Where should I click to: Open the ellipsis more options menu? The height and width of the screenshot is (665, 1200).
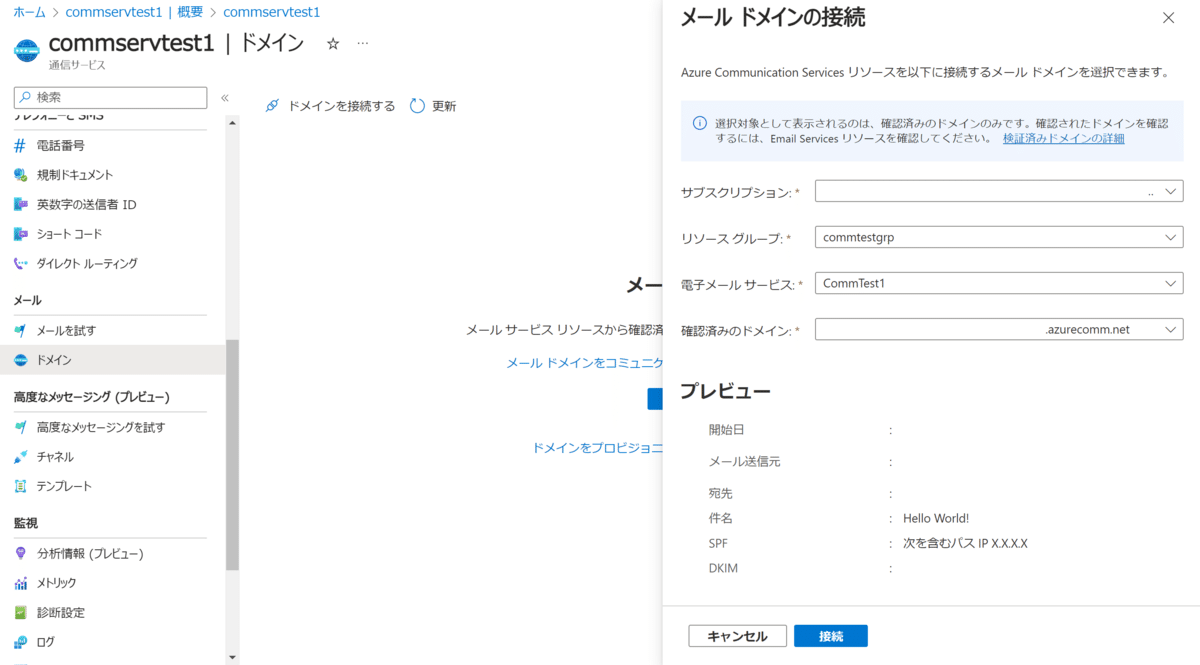click(362, 44)
